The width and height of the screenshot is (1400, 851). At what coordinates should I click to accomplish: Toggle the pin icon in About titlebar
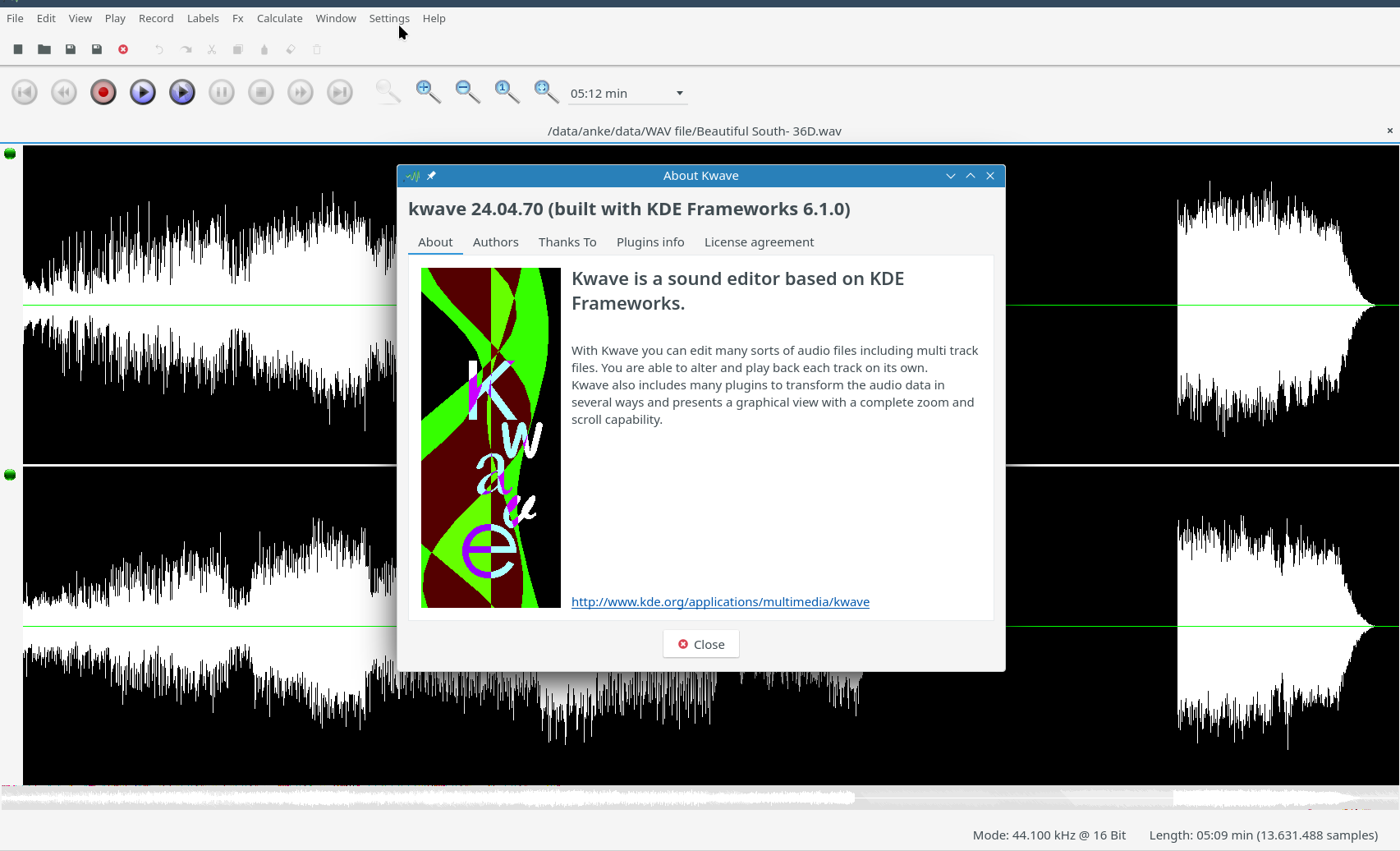coord(431,176)
